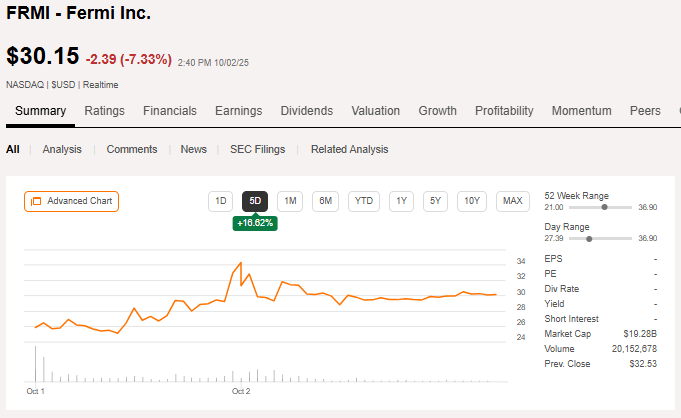
Task: Click the Advanced Chart icon
Action: (36, 201)
